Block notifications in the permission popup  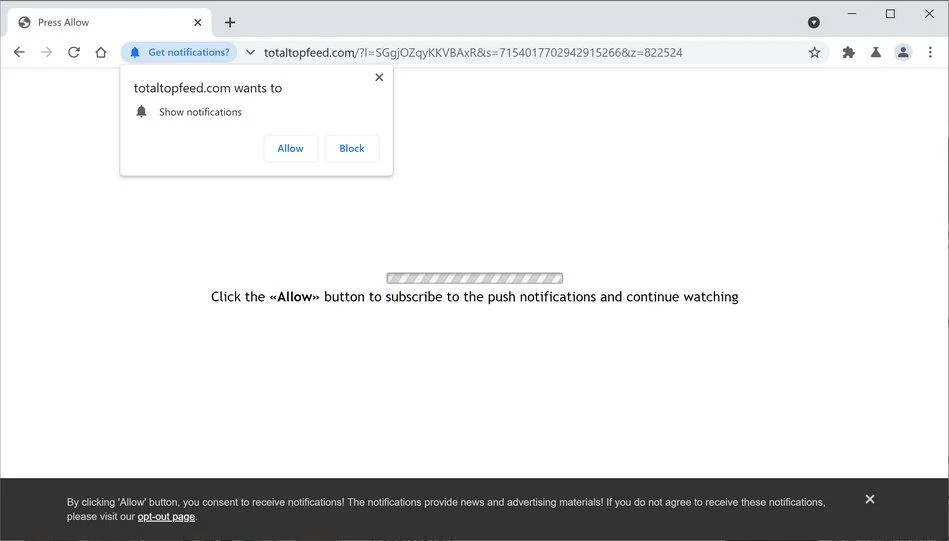pos(352,148)
